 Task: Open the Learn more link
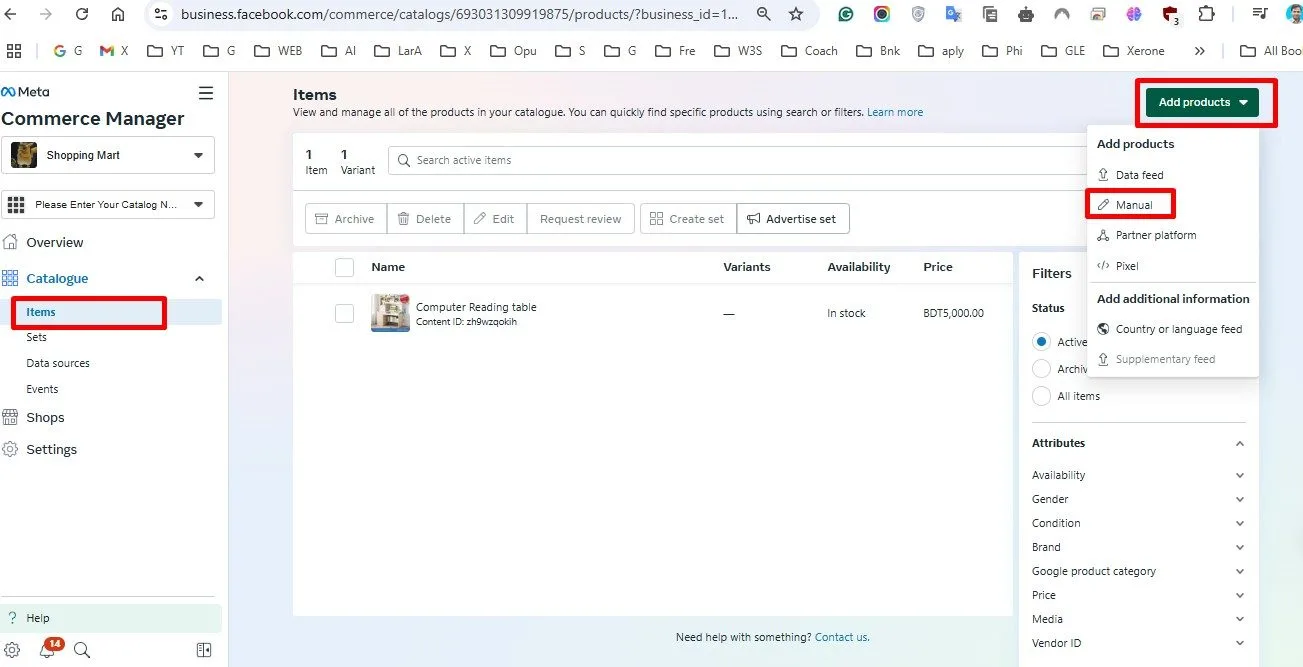click(895, 112)
